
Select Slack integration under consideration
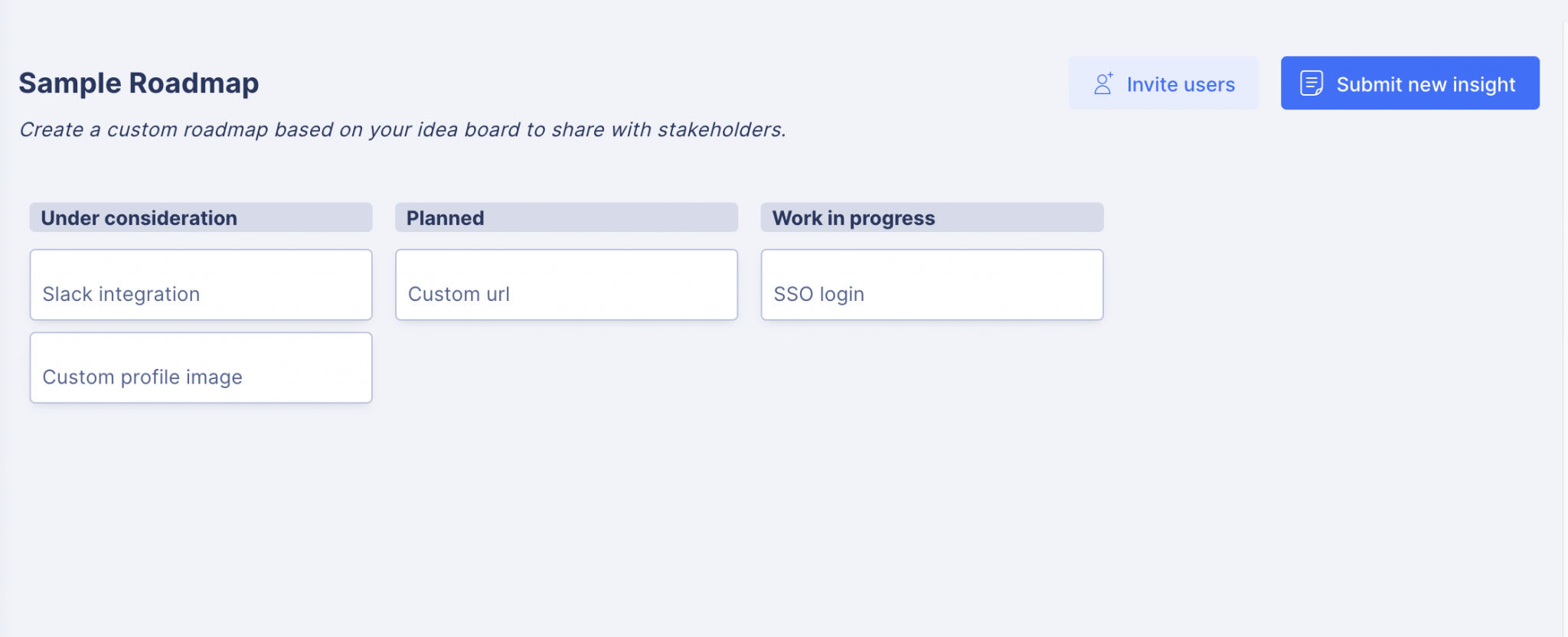pyautogui.click(x=200, y=285)
